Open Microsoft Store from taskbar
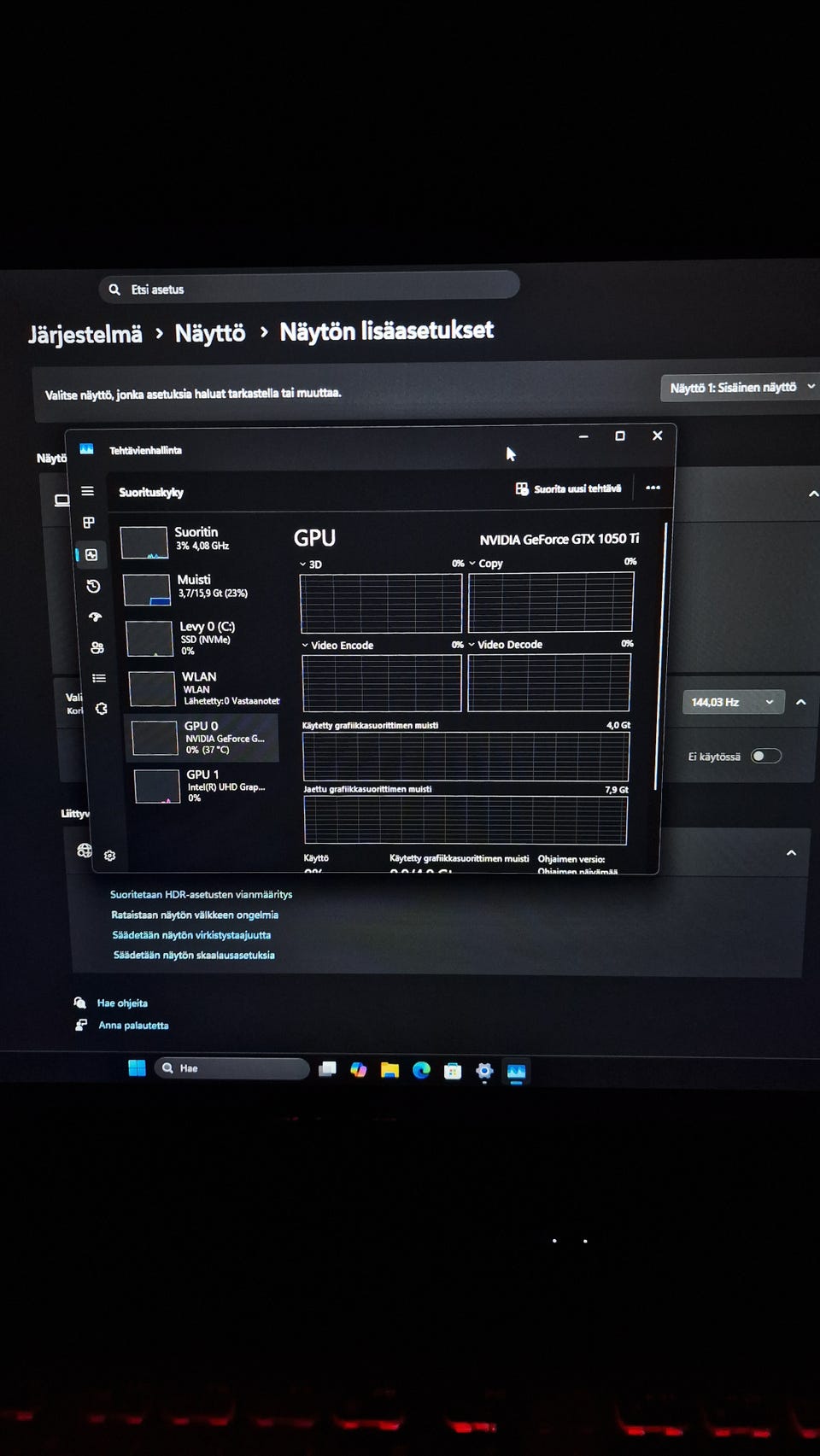Image resolution: width=820 pixels, height=1456 pixels. 453,1071
